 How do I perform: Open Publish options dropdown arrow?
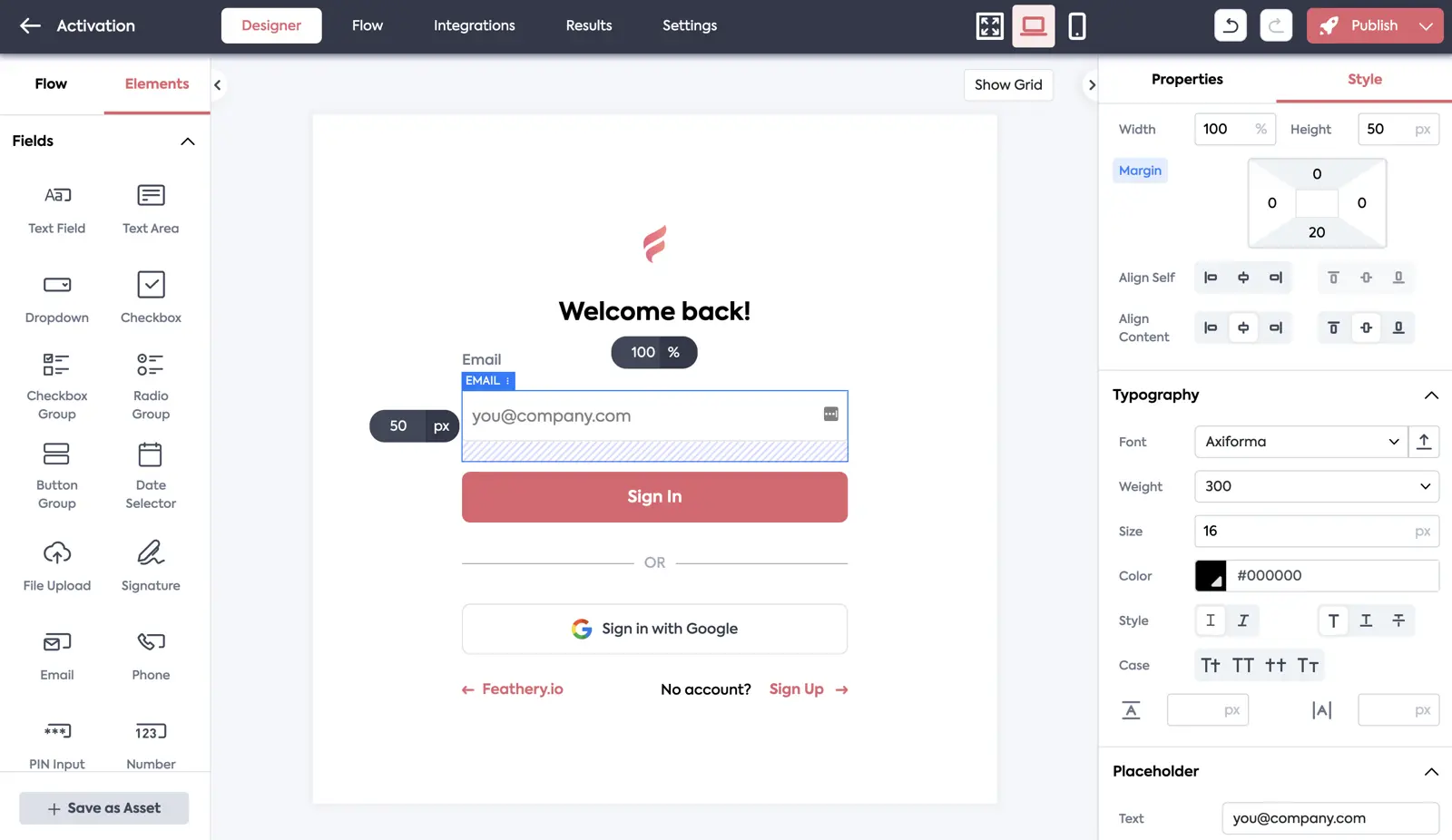click(x=1426, y=26)
